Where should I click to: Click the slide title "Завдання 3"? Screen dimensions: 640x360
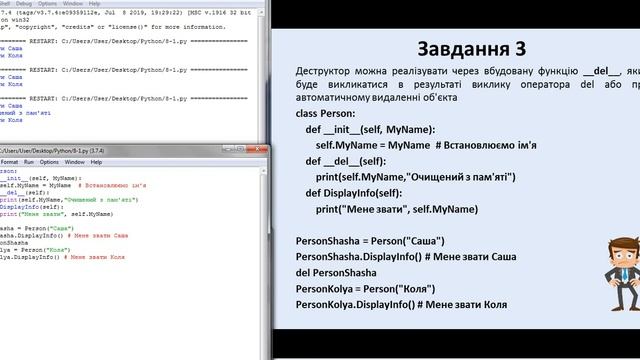click(x=471, y=49)
